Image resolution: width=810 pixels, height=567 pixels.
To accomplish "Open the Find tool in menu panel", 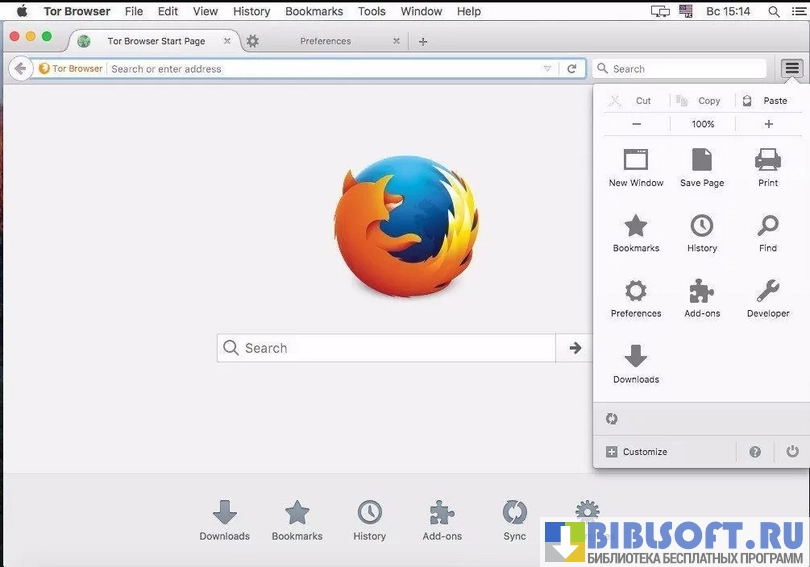I will pyautogui.click(x=767, y=226).
